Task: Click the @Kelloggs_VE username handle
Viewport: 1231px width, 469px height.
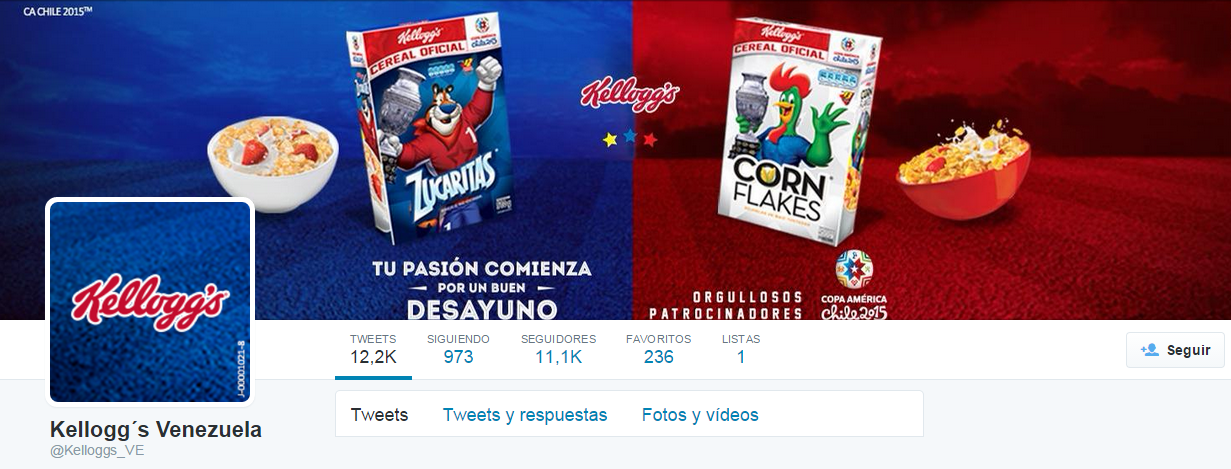Action: (98, 452)
